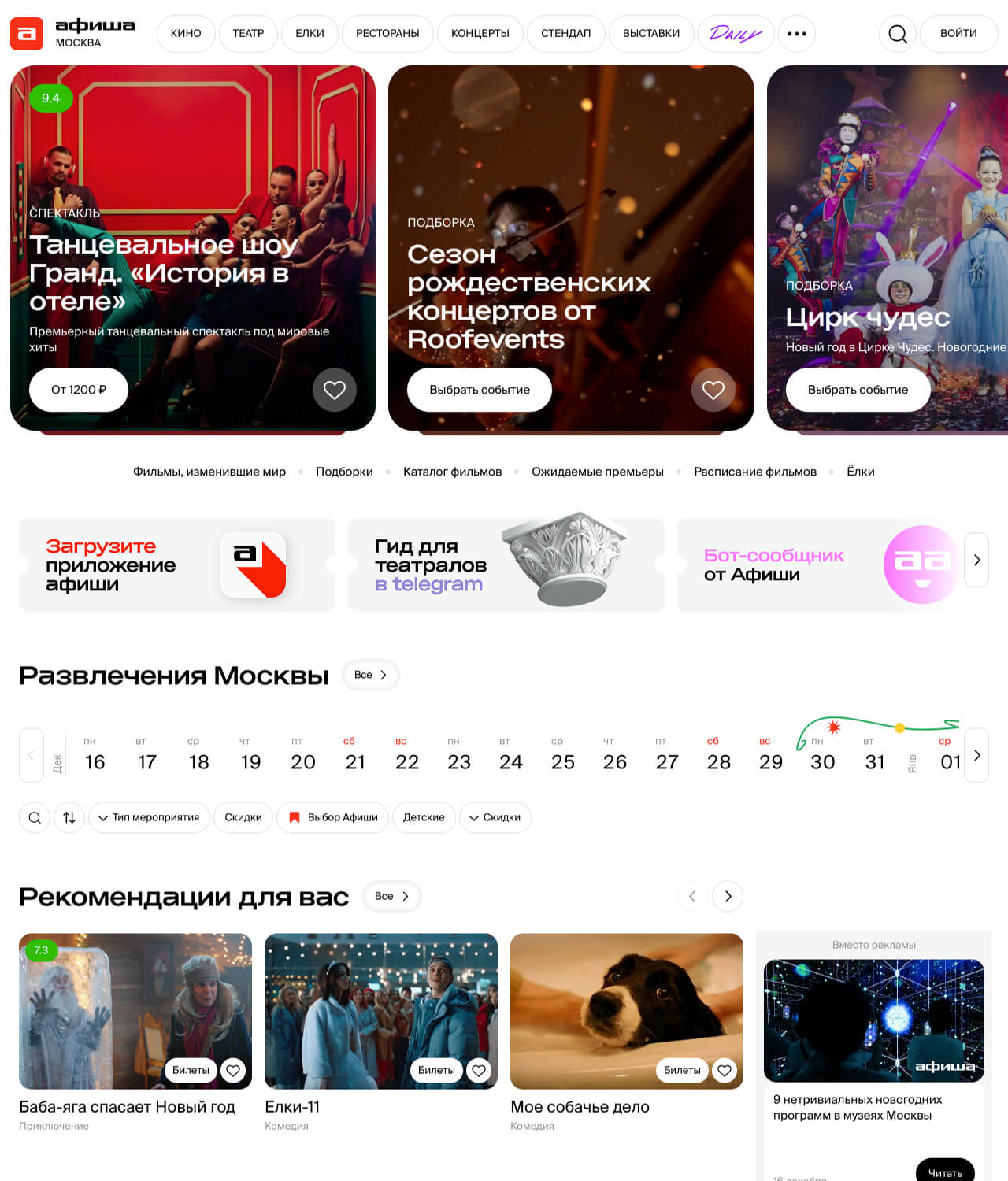The width and height of the screenshot is (1008, 1181).
Task: Select date 25 in the calendar strip
Action: pyautogui.click(x=562, y=755)
